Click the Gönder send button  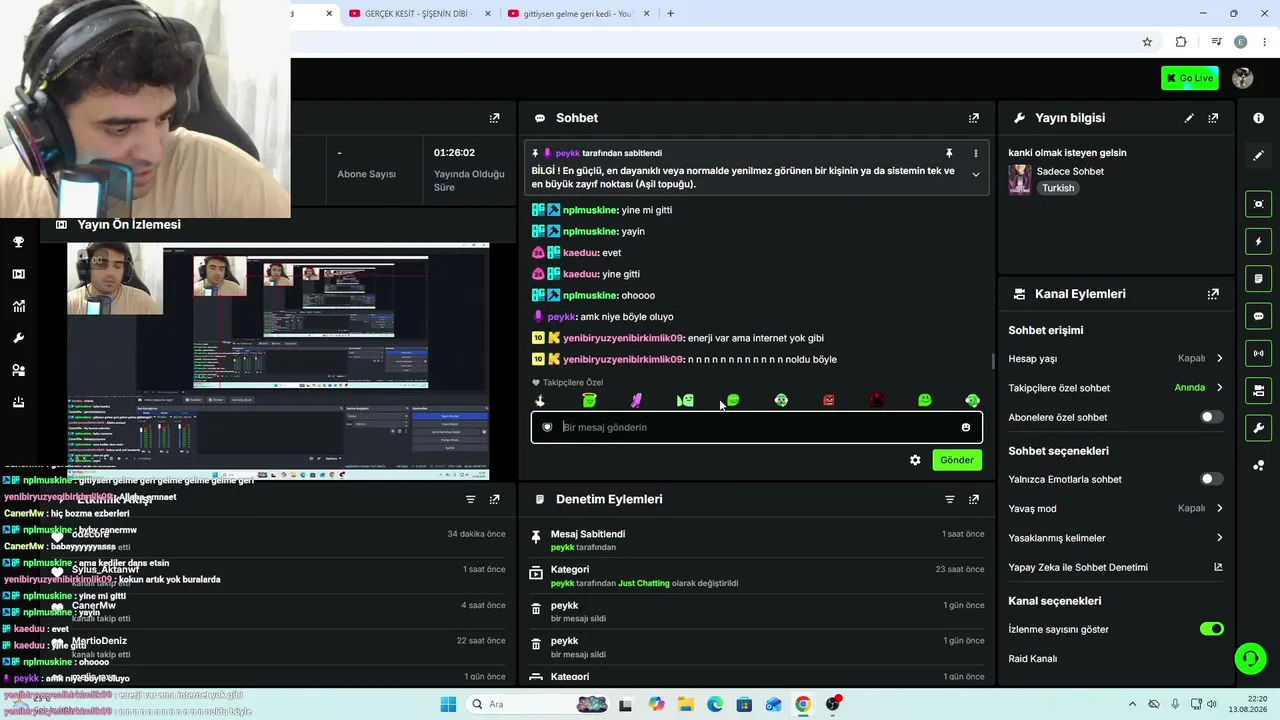click(956, 460)
